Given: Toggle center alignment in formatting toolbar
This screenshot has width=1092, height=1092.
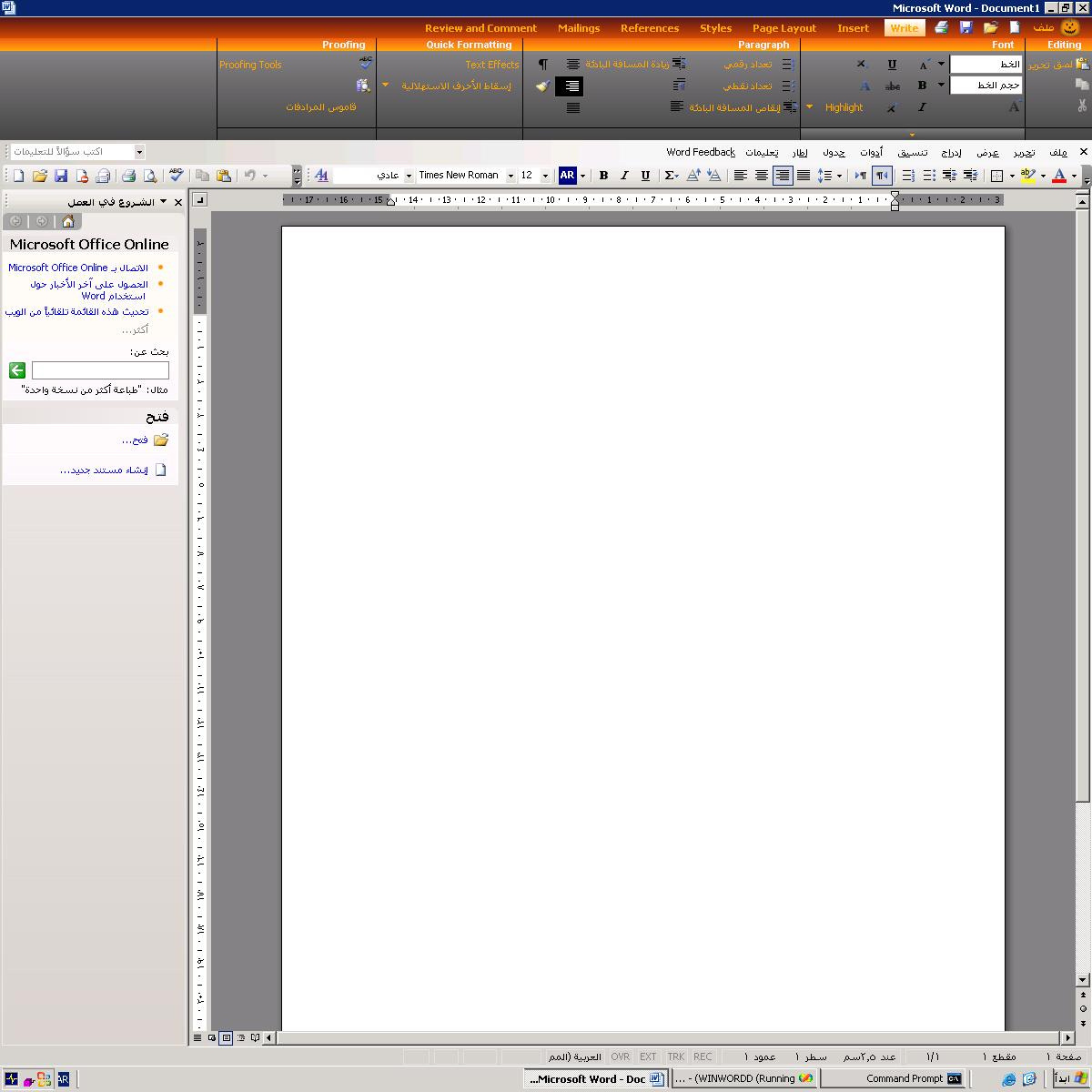Looking at the screenshot, I should click(762, 176).
